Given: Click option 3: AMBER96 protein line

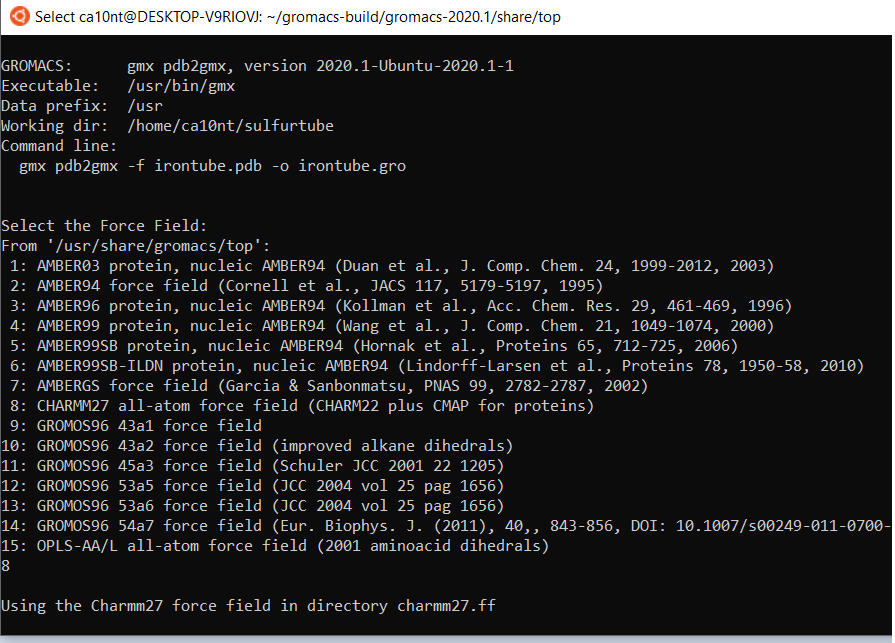Looking at the screenshot, I should [401, 306].
